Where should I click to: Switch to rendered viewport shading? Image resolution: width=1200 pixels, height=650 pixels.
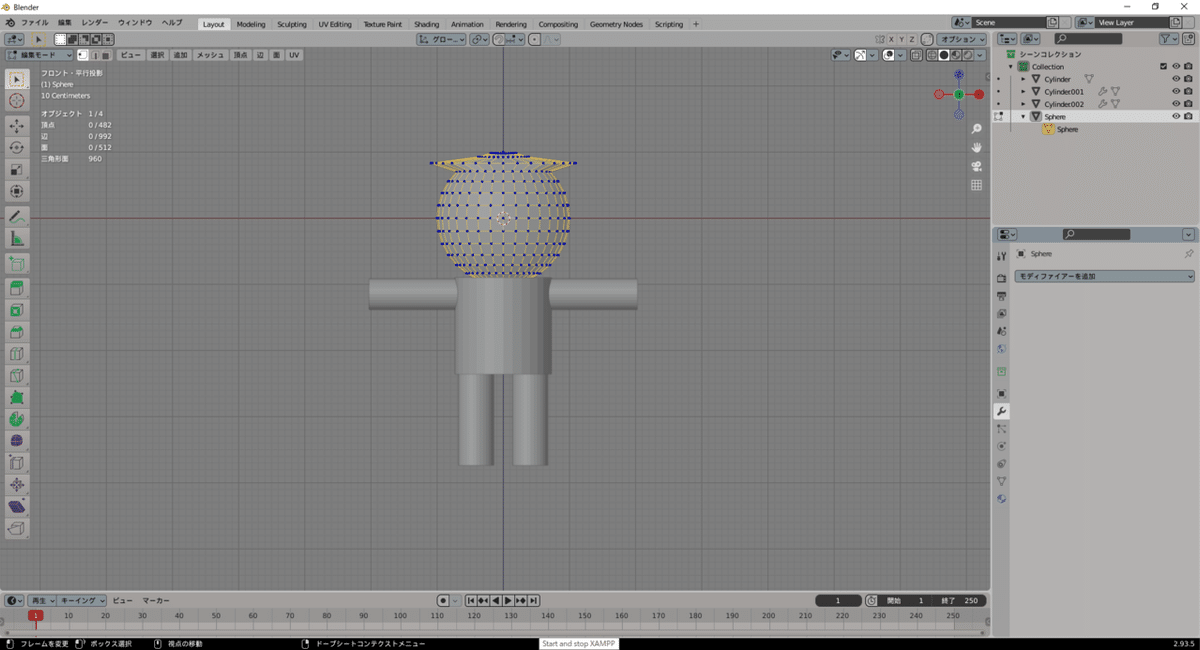[966, 55]
